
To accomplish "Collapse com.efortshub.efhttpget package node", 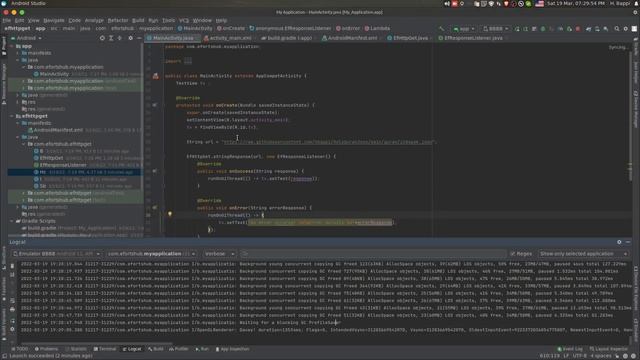I will coord(24,144).
